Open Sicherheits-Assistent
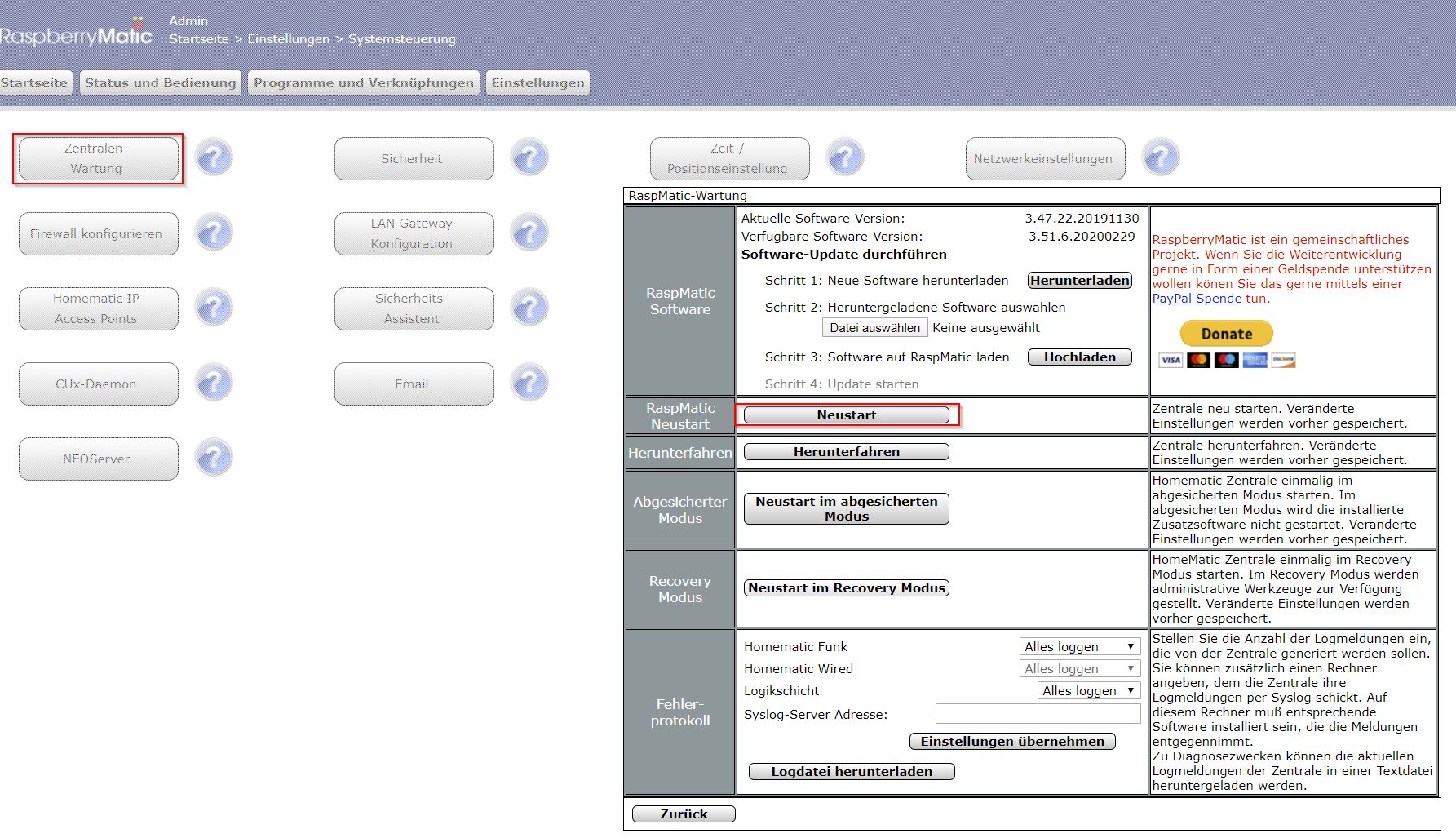1456x838 pixels. coord(414,308)
